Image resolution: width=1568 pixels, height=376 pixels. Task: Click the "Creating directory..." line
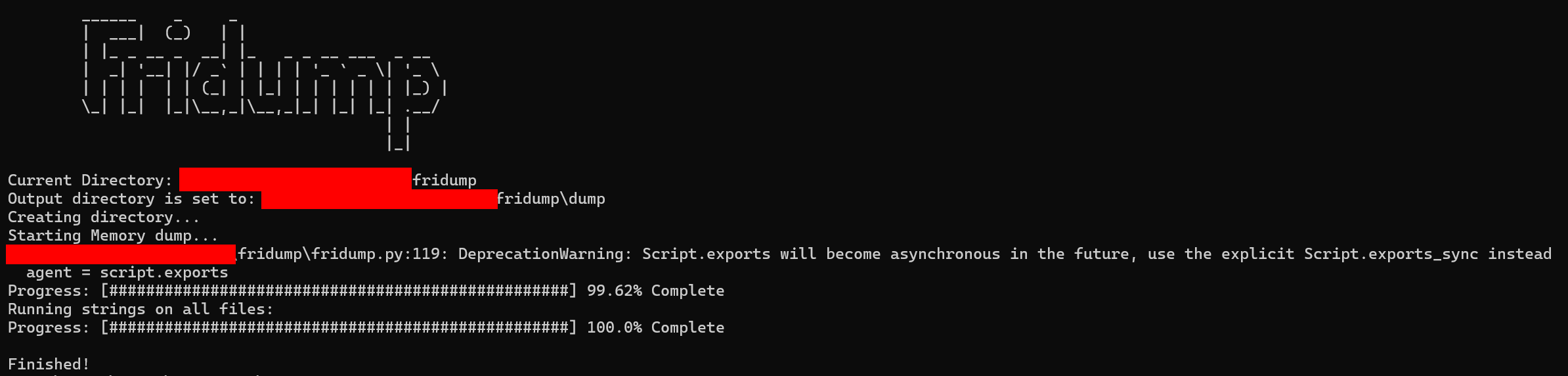pos(103,217)
